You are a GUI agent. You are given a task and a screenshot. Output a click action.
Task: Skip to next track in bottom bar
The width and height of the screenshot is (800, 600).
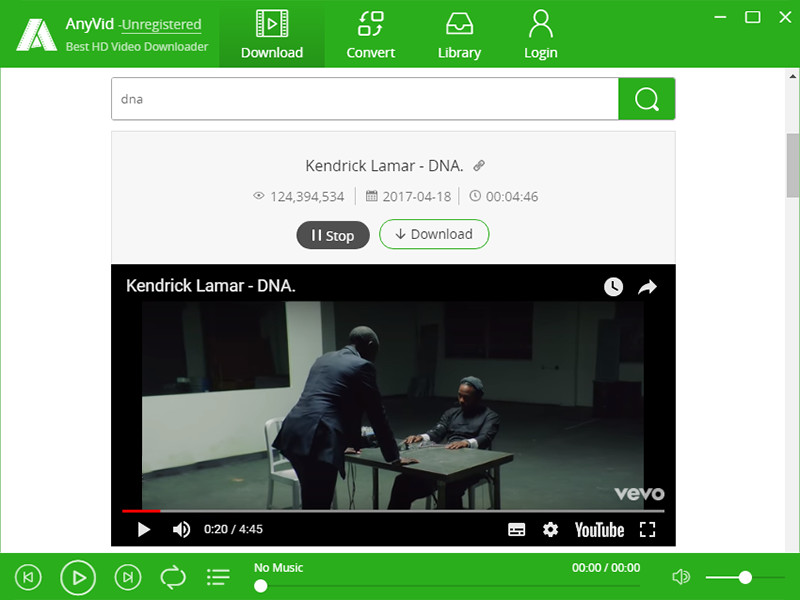[128, 577]
